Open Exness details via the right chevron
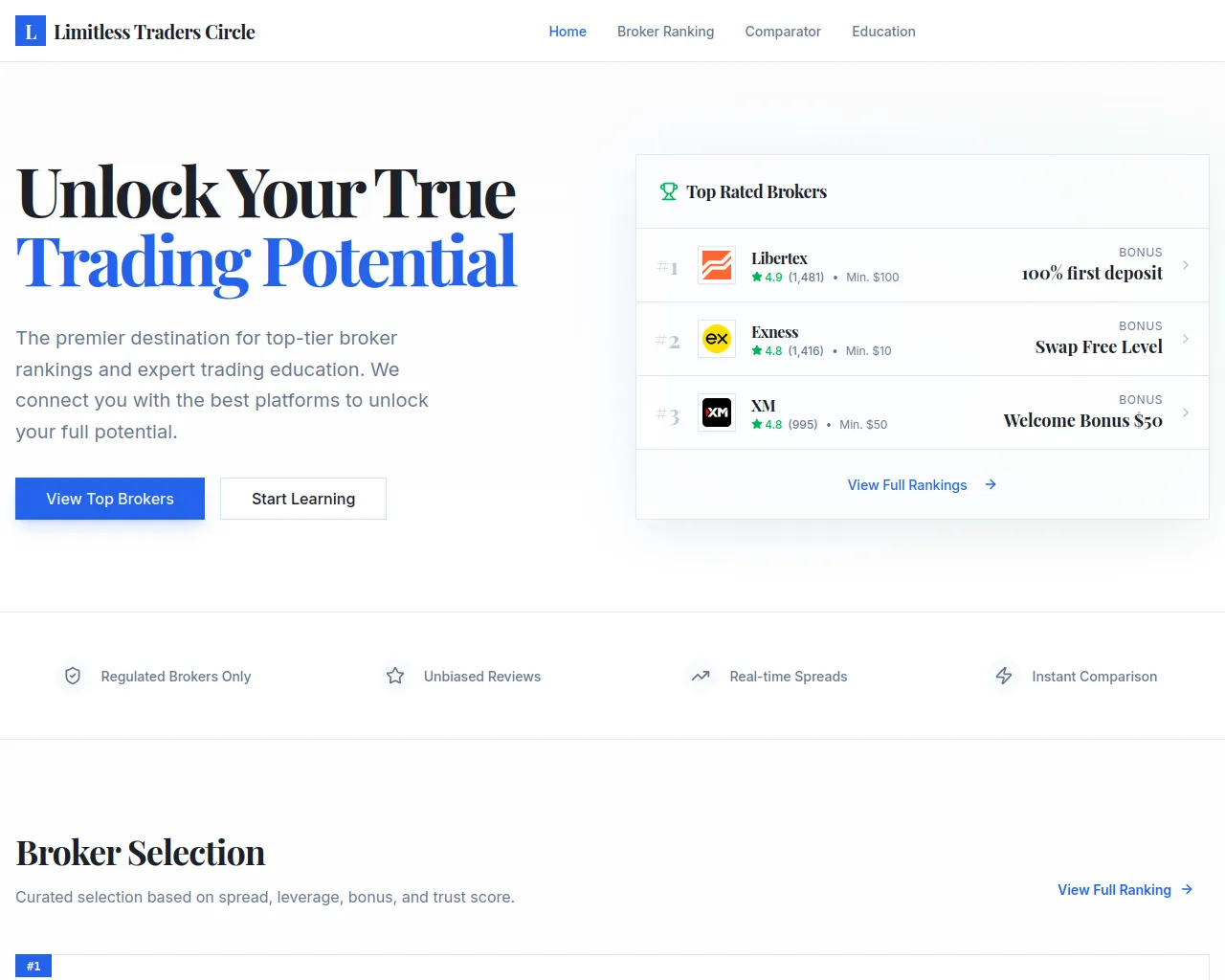This screenshot has width=1225, height=980. (1186, 339)
